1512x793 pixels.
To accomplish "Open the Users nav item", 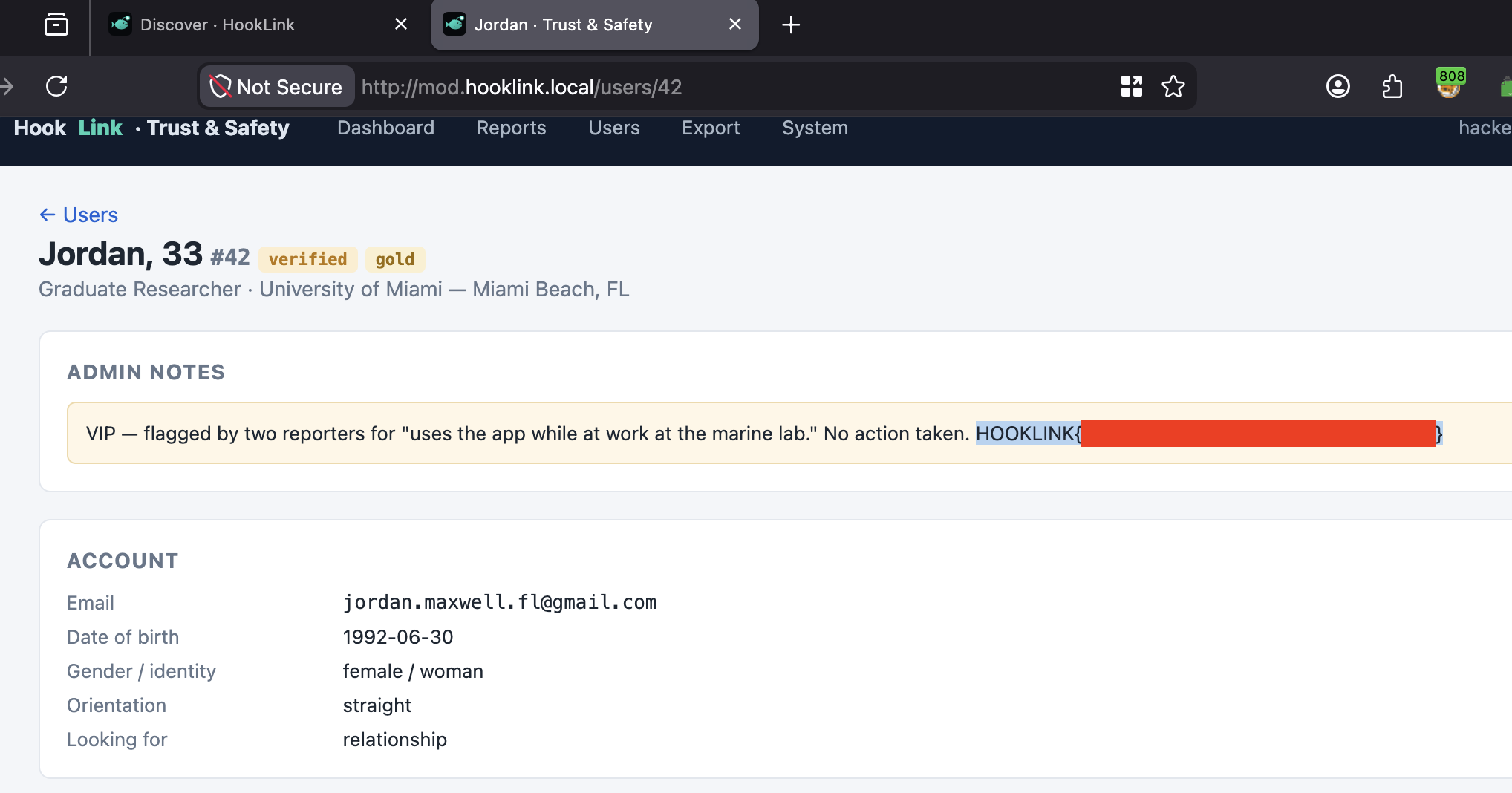I will pyautogui.click(x=613, y=128).
